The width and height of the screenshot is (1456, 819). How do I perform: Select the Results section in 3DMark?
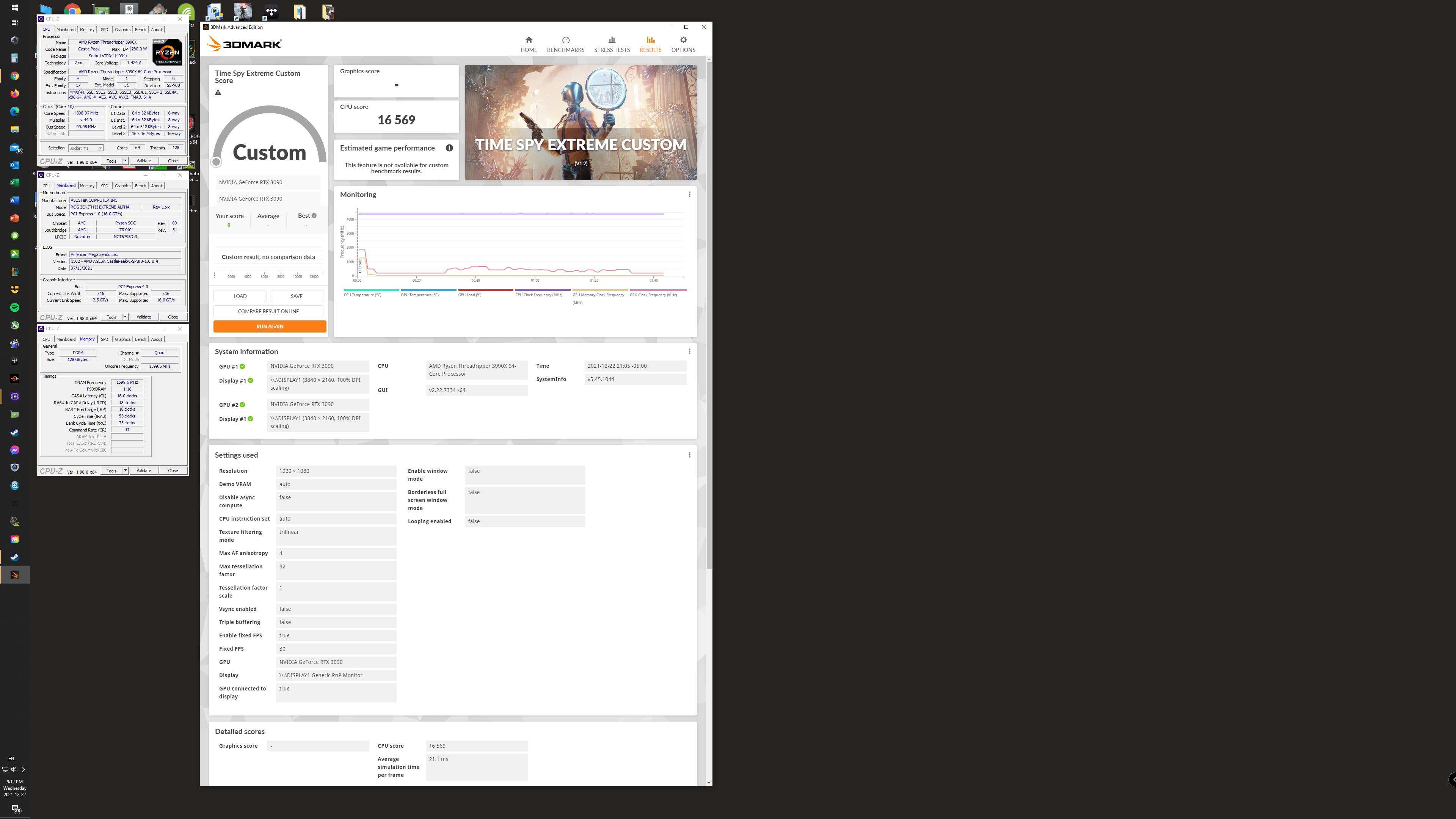pos(650,45)
